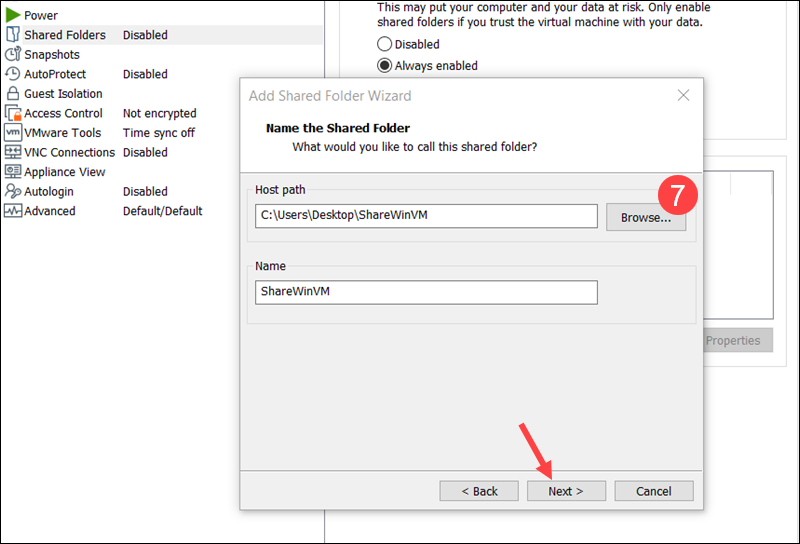Image resolution: width=800 pixels, height=544 pixels.
Task: Choose the Always enabled radio option
Action: (x=385, y=66)
